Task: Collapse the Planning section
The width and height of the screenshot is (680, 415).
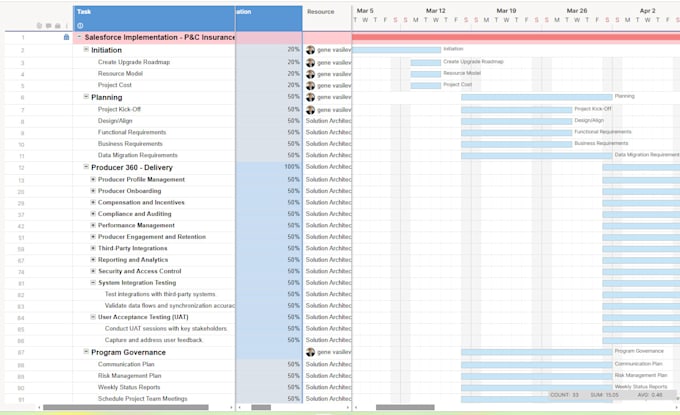Action: 86,97
